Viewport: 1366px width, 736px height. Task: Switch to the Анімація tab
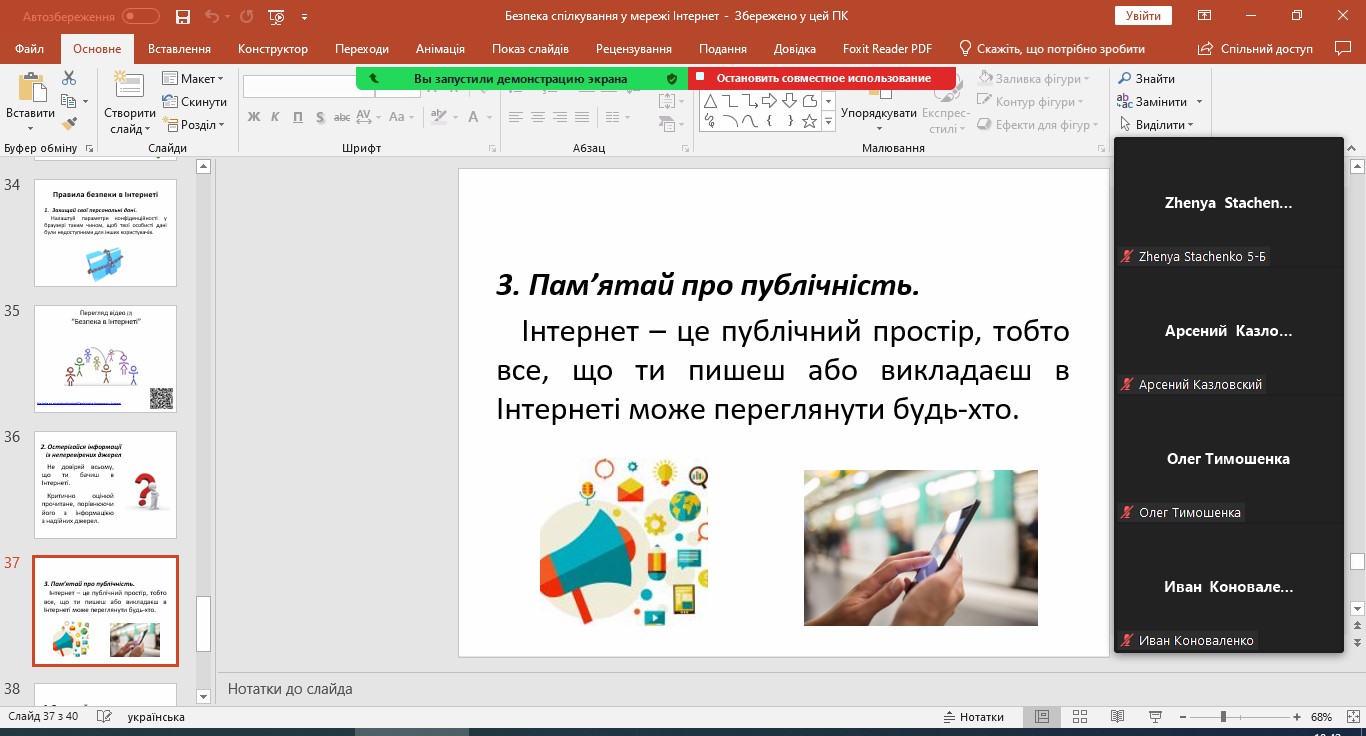click(440, 49)
